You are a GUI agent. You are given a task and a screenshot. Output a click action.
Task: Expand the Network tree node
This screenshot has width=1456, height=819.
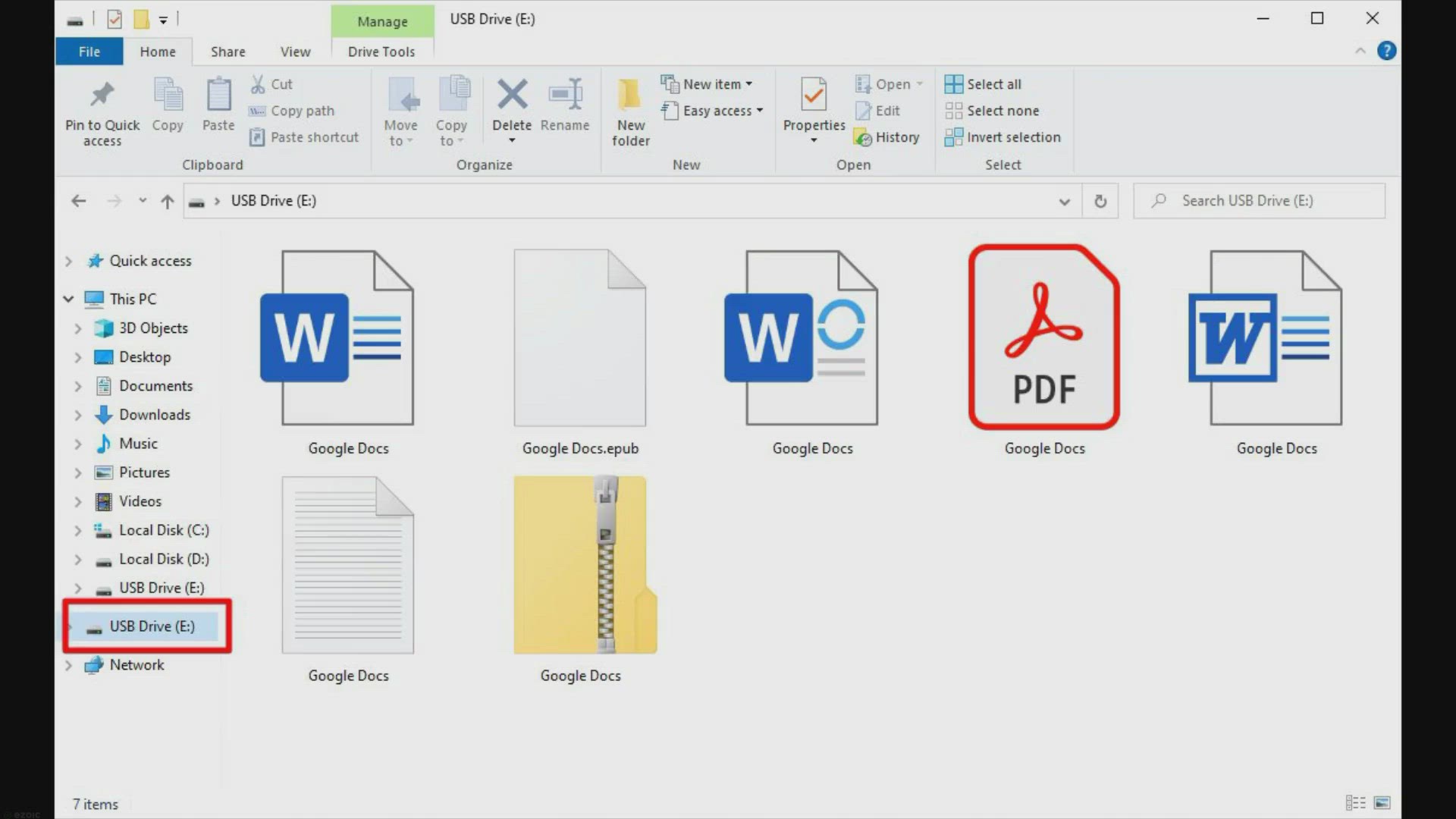[68, 665]
